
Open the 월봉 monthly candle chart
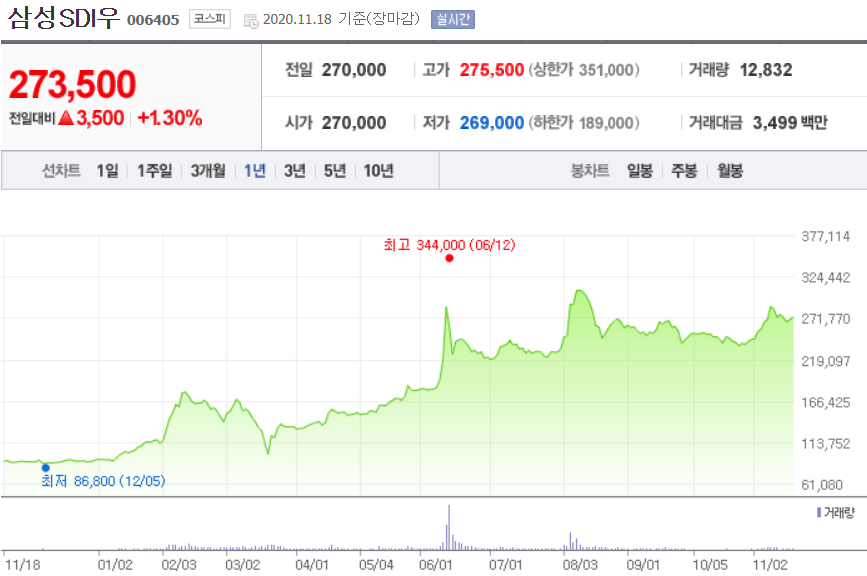[730, 171]
